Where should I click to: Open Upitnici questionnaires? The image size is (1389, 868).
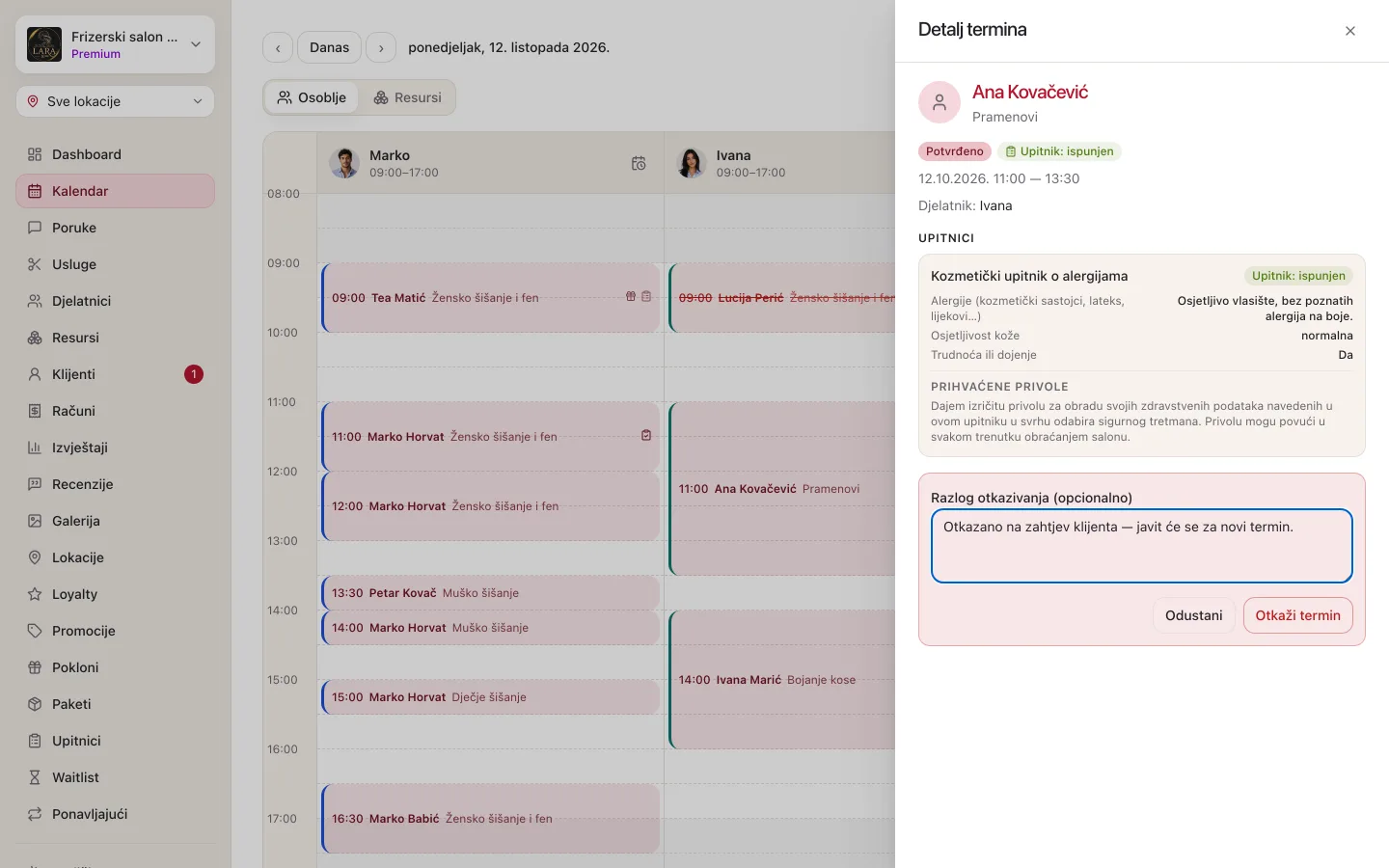coord(115,741)
